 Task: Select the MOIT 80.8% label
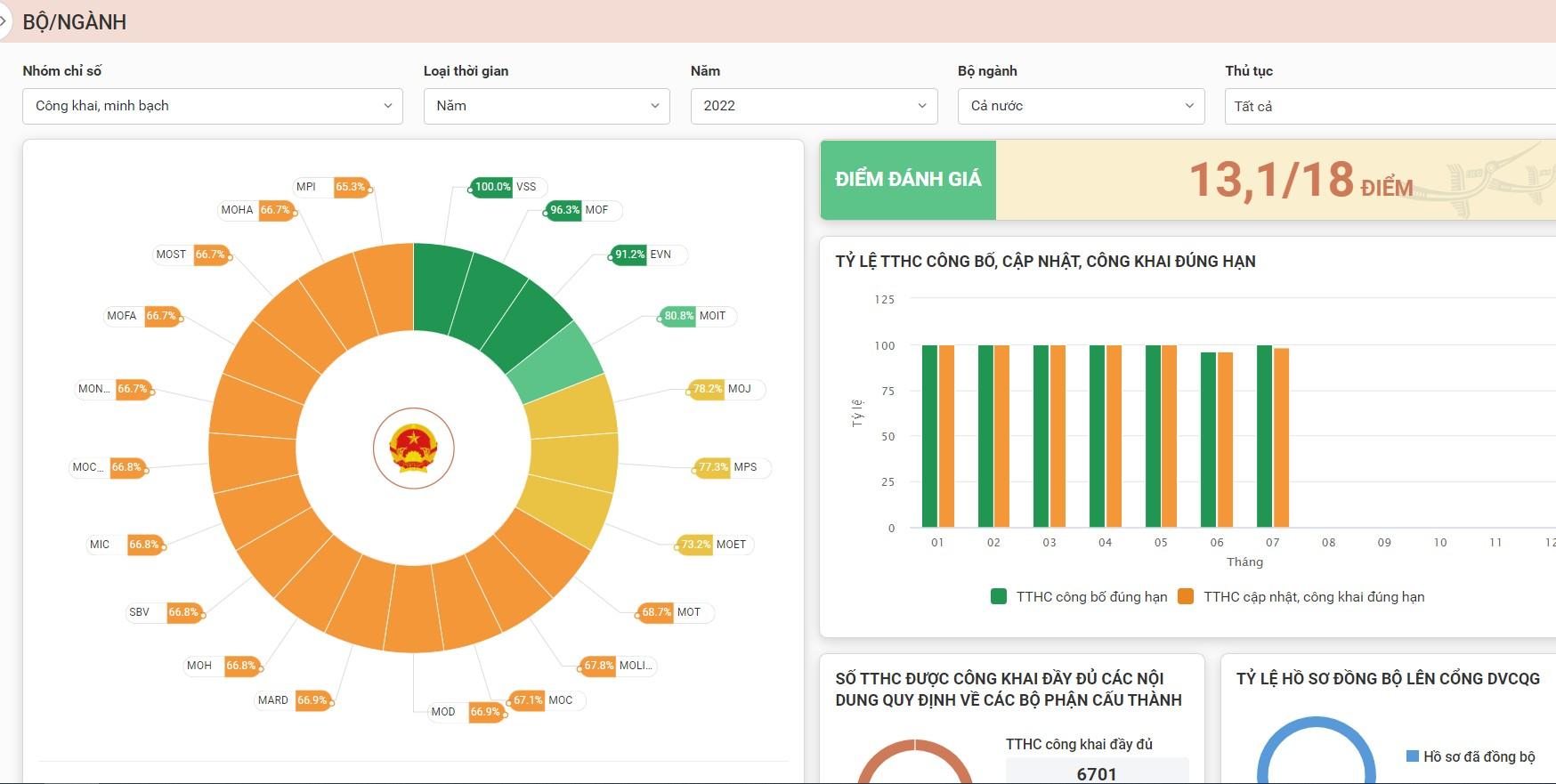[696, 316]
